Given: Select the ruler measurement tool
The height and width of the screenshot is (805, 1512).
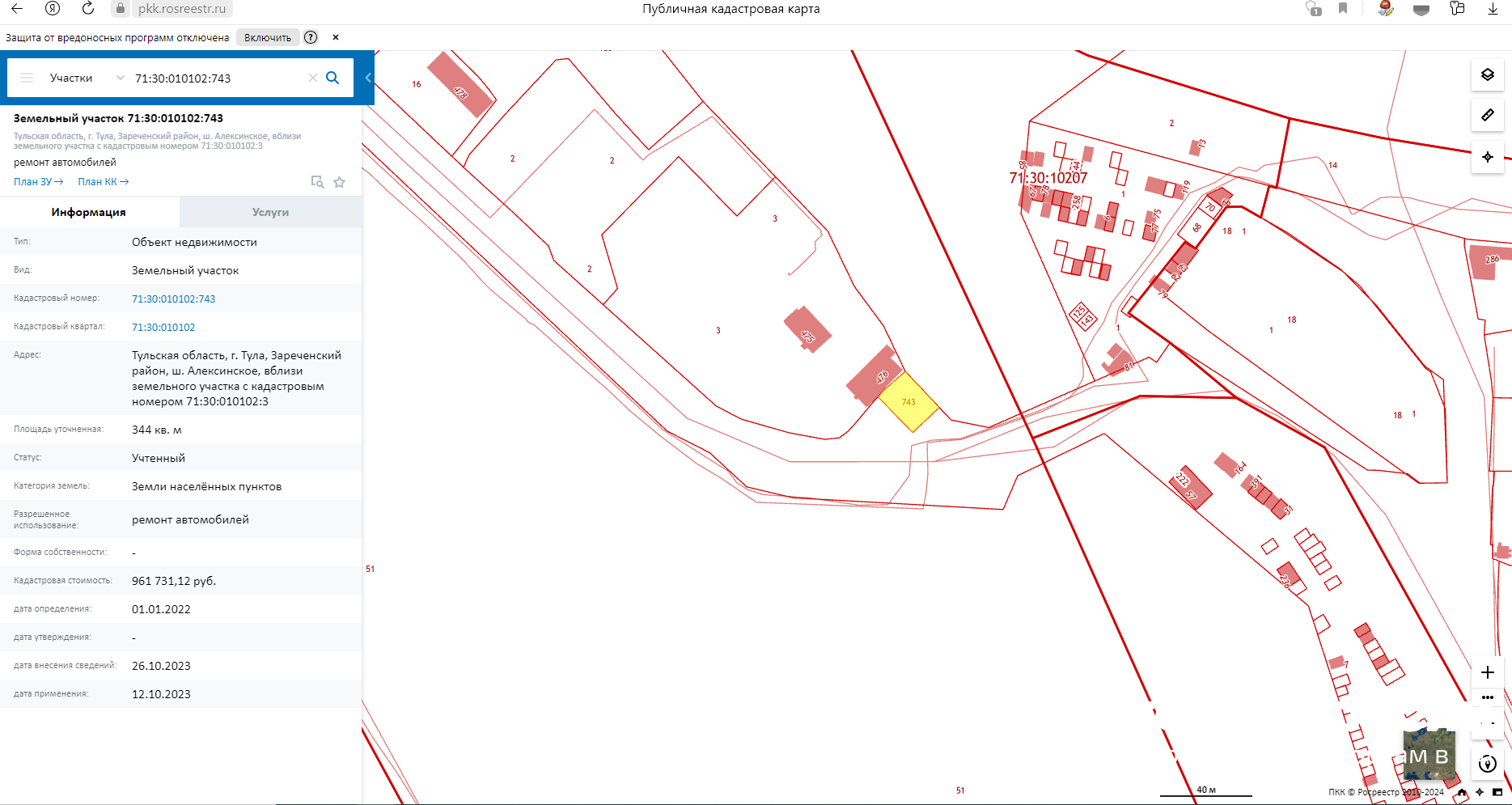Looking at the screenshot, I should [1487, 116].
